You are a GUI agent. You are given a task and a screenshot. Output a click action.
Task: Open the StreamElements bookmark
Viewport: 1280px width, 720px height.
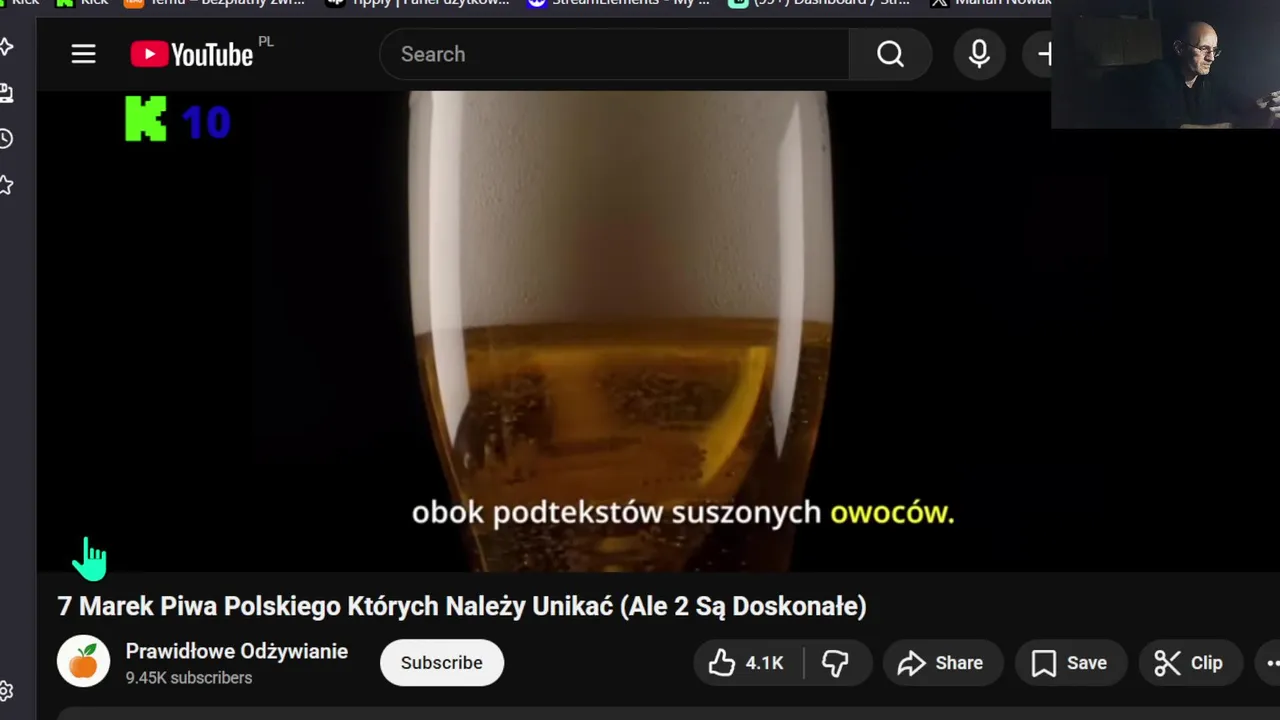619,3
